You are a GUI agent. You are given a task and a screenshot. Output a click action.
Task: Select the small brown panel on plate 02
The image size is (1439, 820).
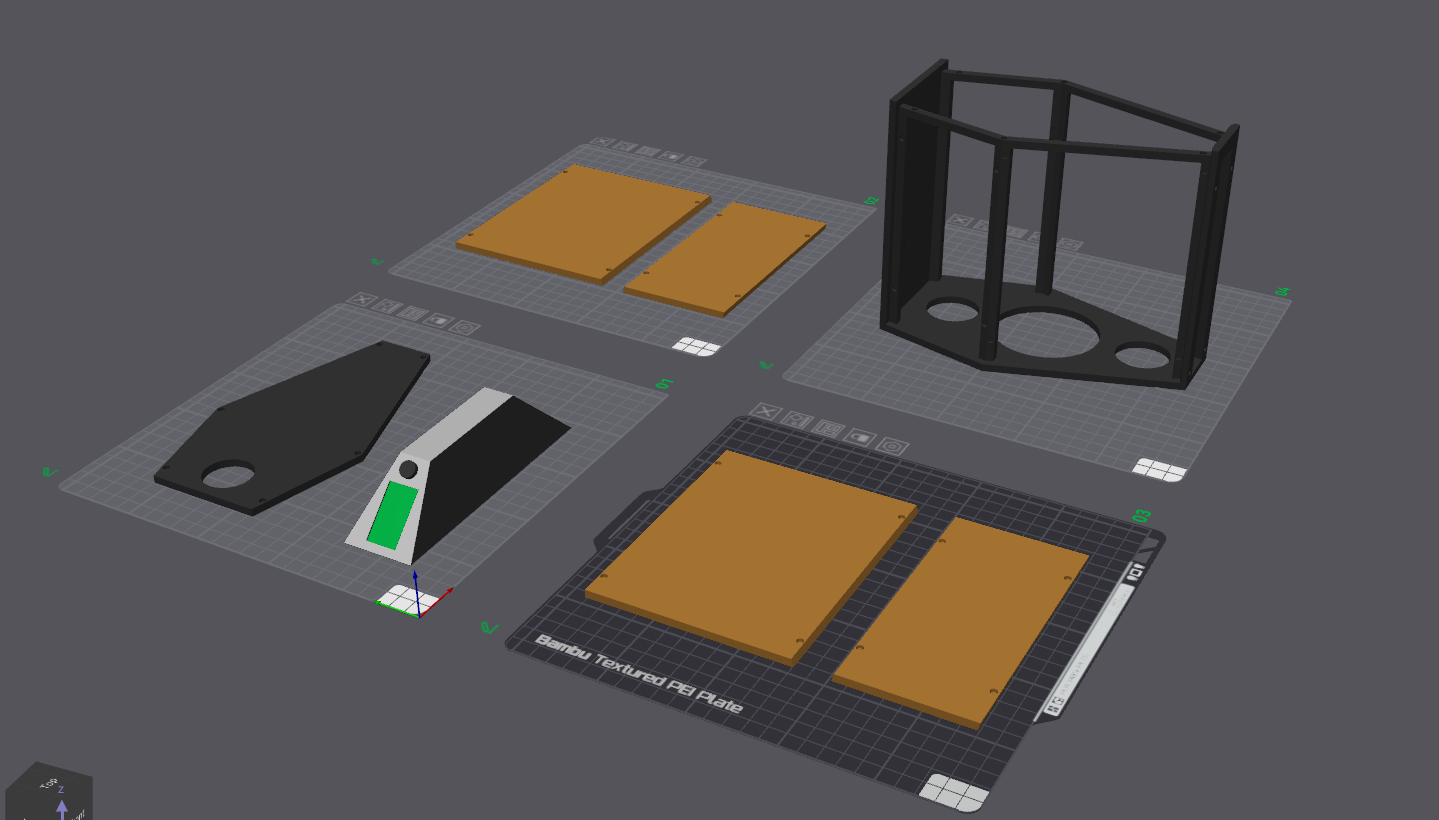725,258
